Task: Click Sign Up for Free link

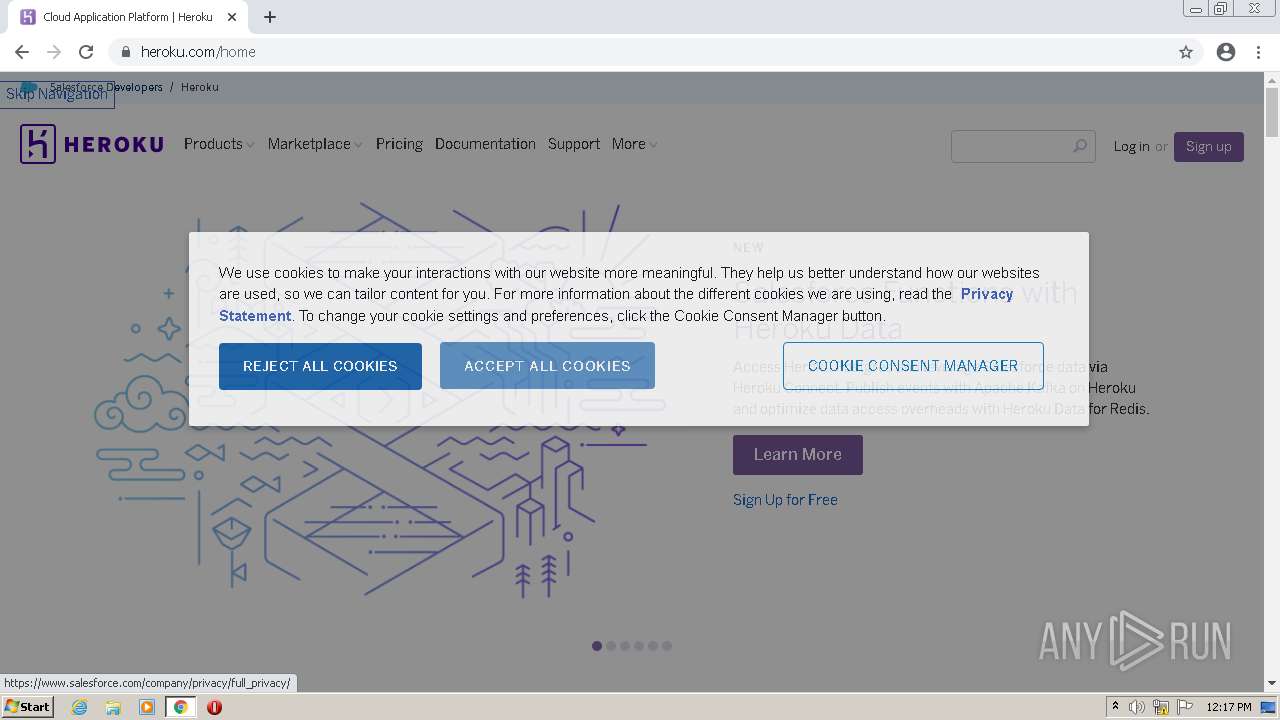Action: (x=785, y=500)
